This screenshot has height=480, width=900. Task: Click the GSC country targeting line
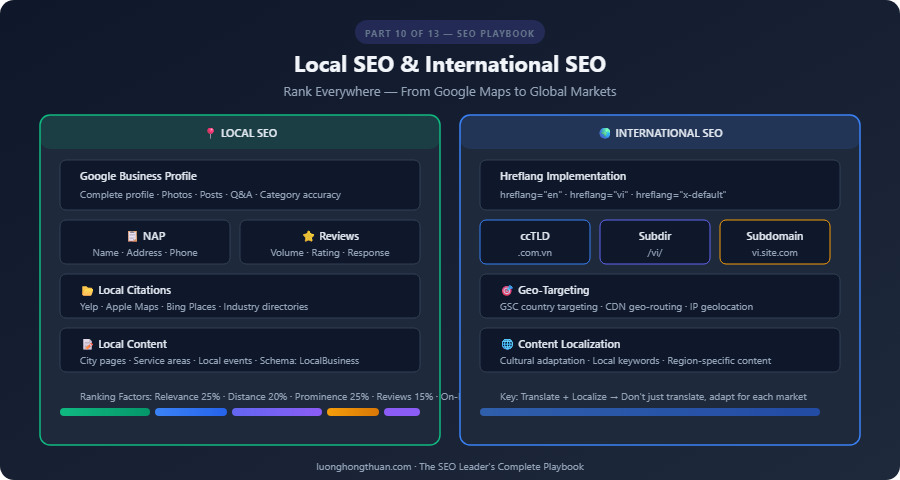[626, 307]
